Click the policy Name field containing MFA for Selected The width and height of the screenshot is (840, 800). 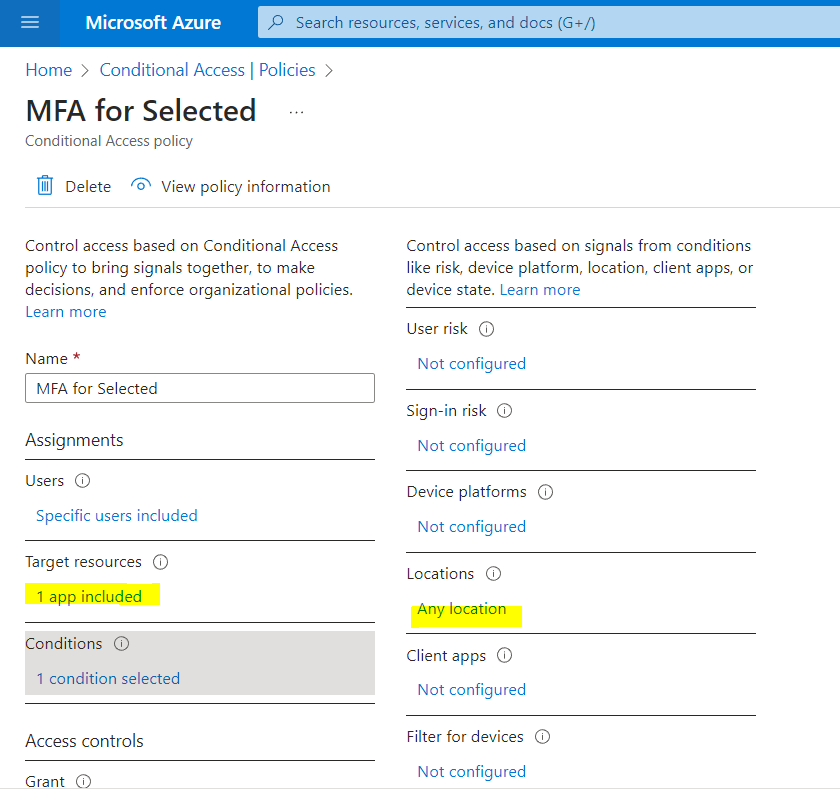(x=200, y=388)
